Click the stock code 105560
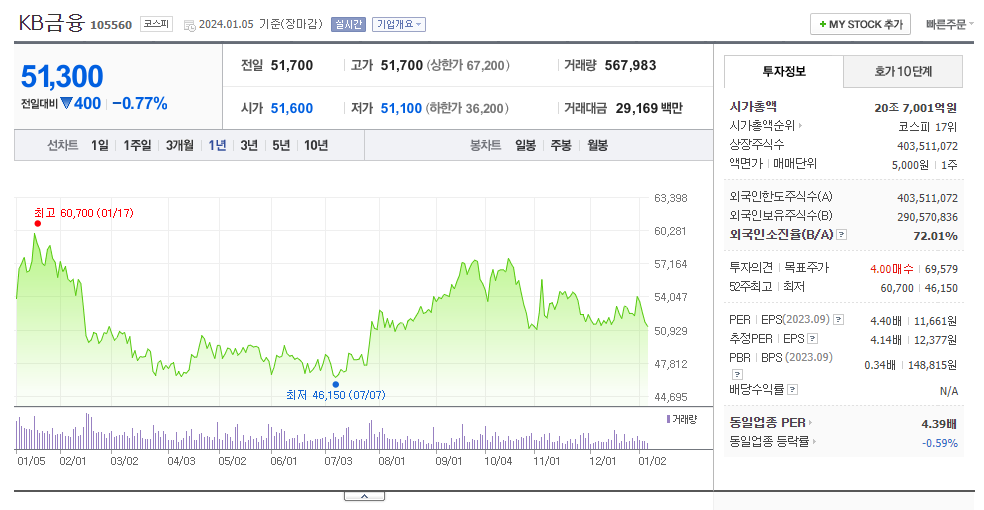Screen dimensions: 984x510 111,25
